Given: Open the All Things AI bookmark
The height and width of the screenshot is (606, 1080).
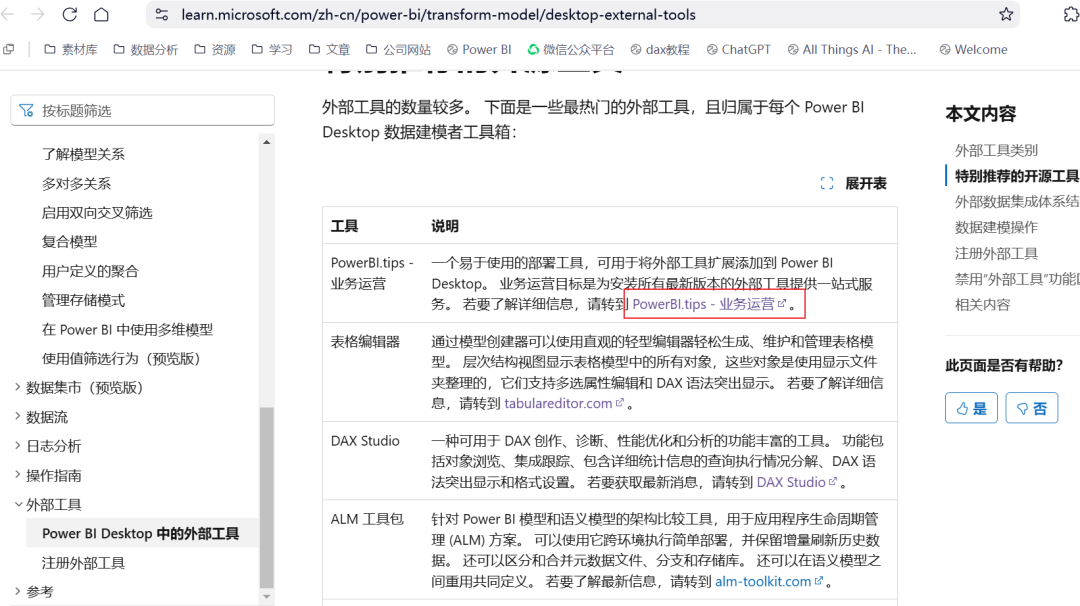Looking at the screenshot, I should [x=852, y=50].
